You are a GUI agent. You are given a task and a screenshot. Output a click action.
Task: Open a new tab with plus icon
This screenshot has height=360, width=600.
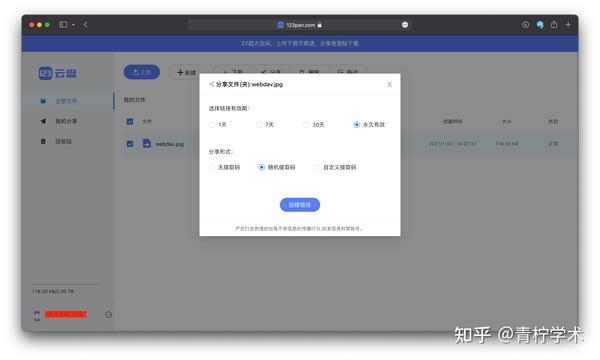pos(568,24)
